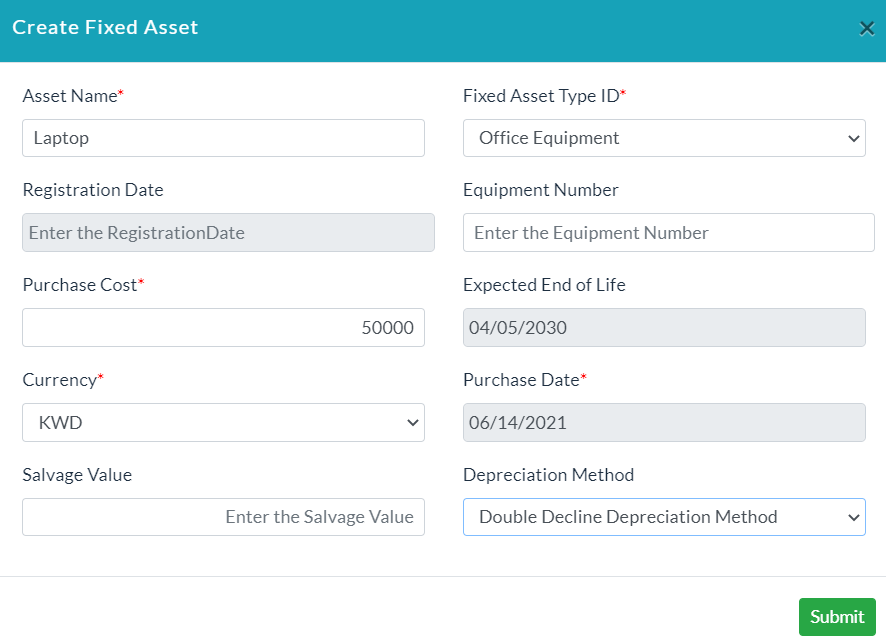Click the Asset Name field containing Laptop
This screenshot has height=643, width=886.
tap(223, 138)
